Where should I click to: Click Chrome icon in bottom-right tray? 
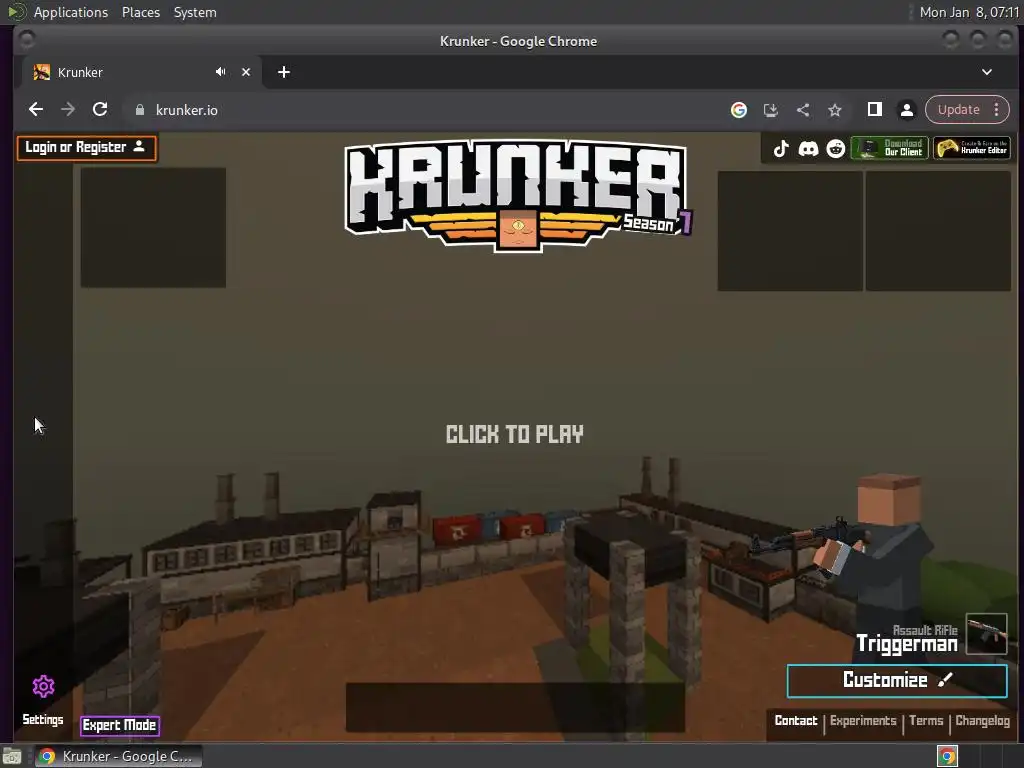coord(948,756)
